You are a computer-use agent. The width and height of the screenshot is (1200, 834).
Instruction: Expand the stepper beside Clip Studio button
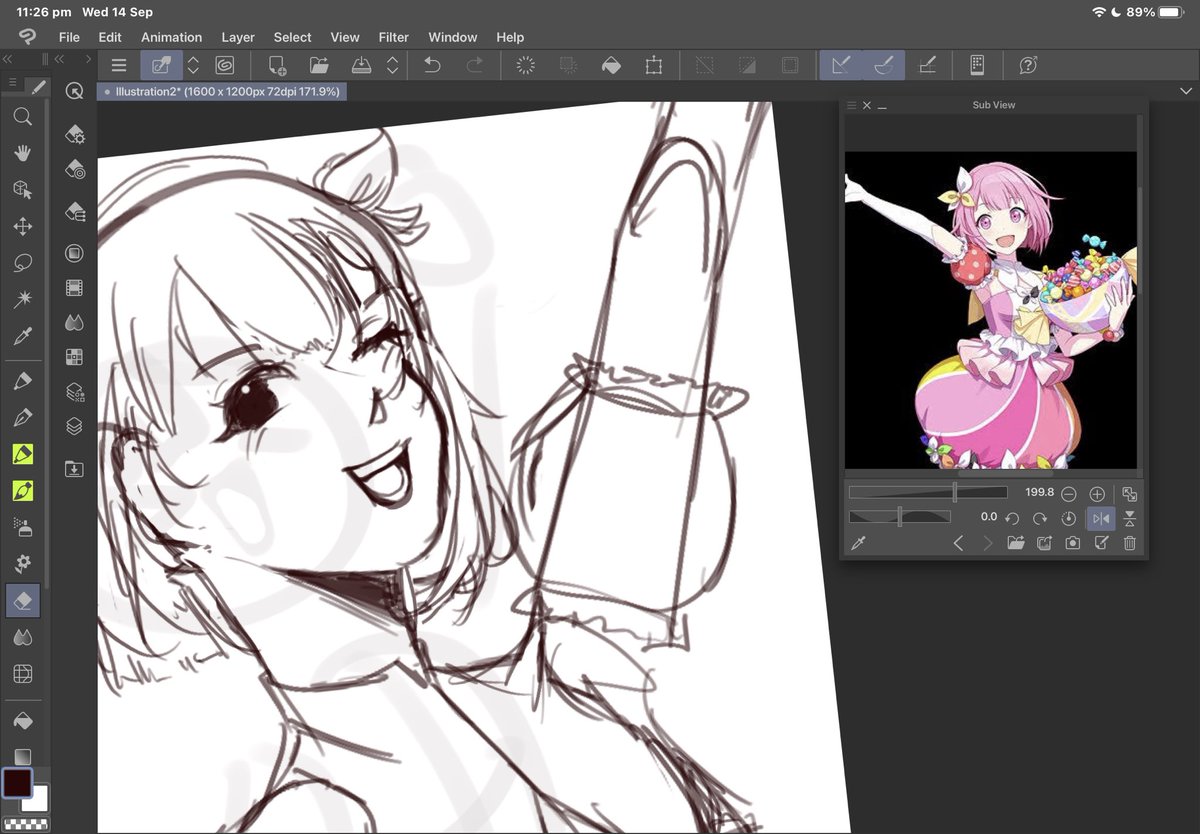point(194,65)
